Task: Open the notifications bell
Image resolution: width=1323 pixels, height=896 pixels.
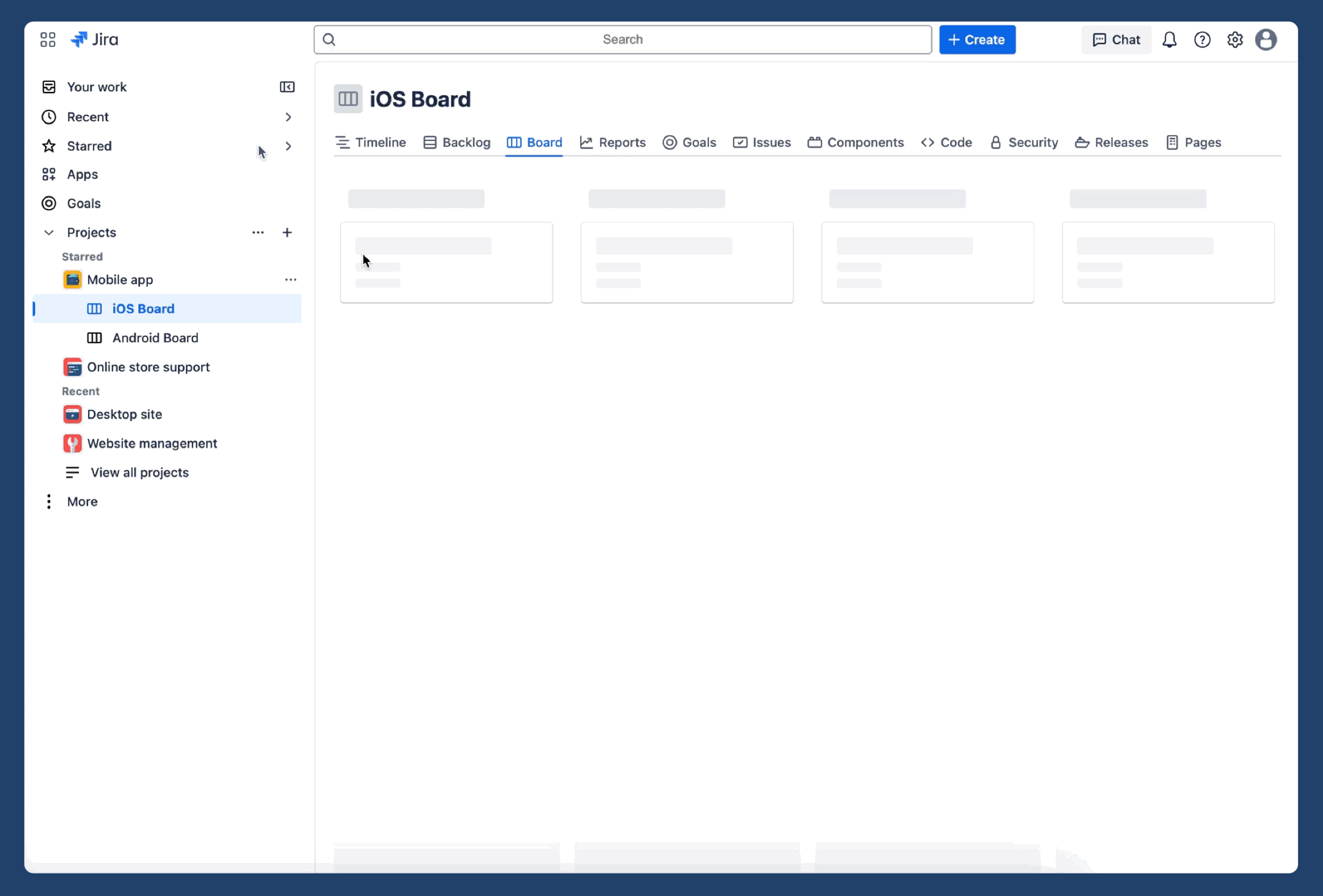Action: click(1169, 40)
